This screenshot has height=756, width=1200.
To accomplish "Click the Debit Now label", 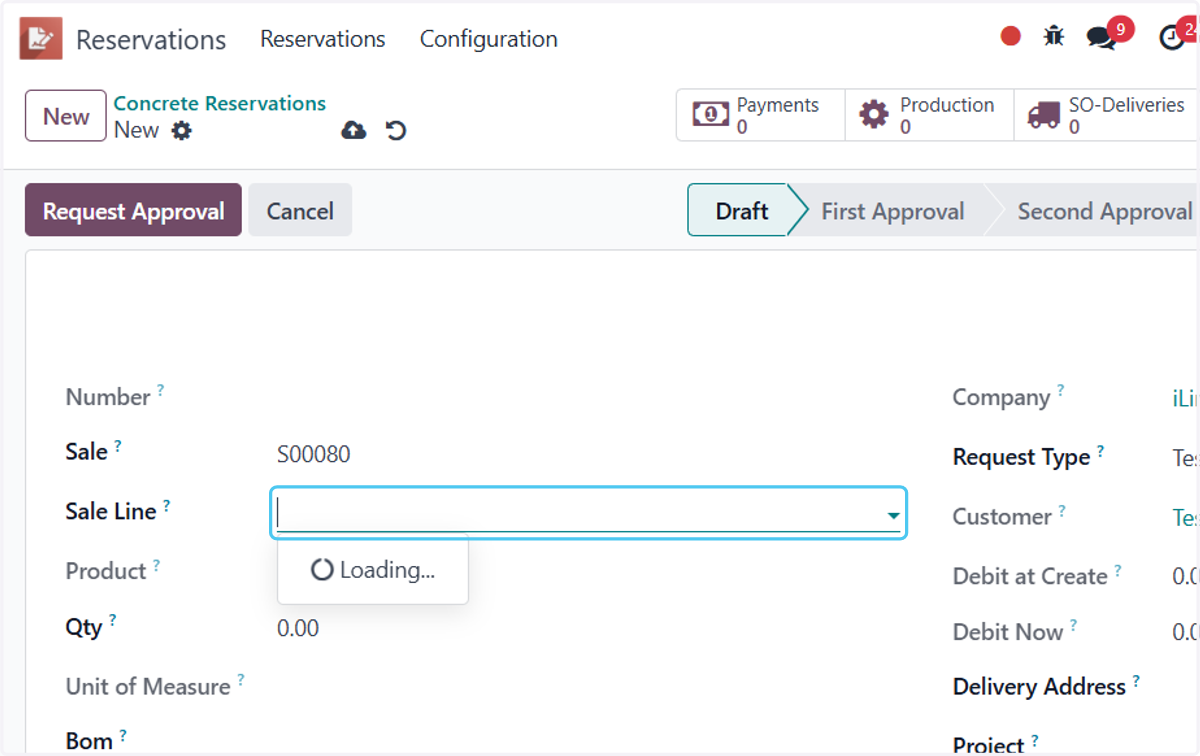I will [x=1008, y=632].
